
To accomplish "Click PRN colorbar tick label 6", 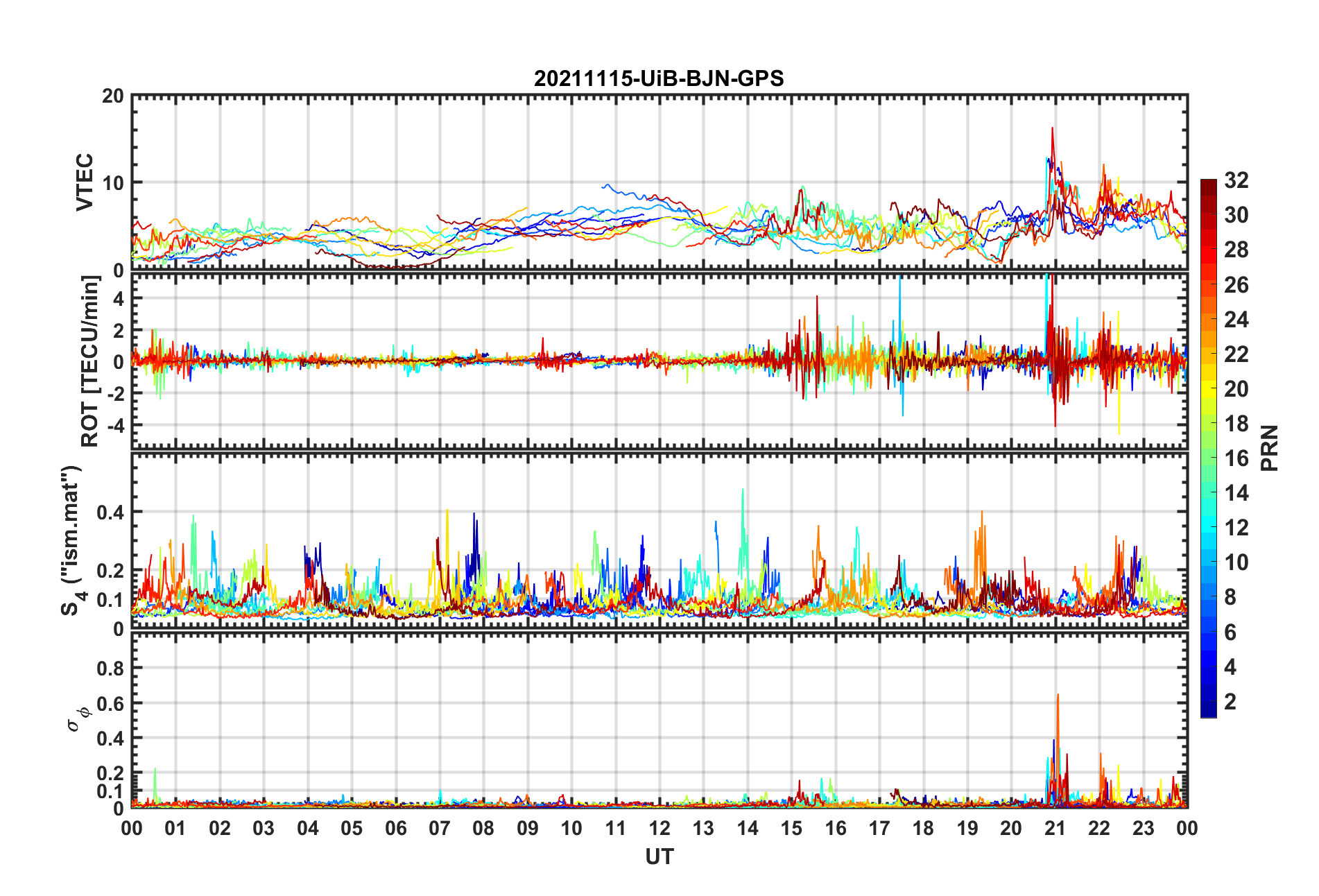I will point(1230,632).
